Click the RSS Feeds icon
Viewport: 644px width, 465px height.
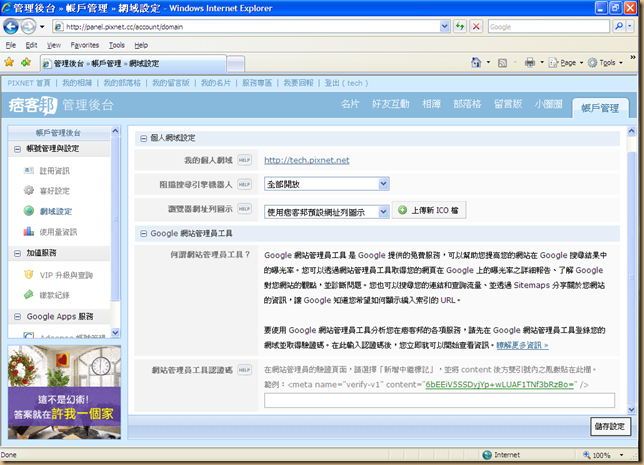(x=502, y=63)
